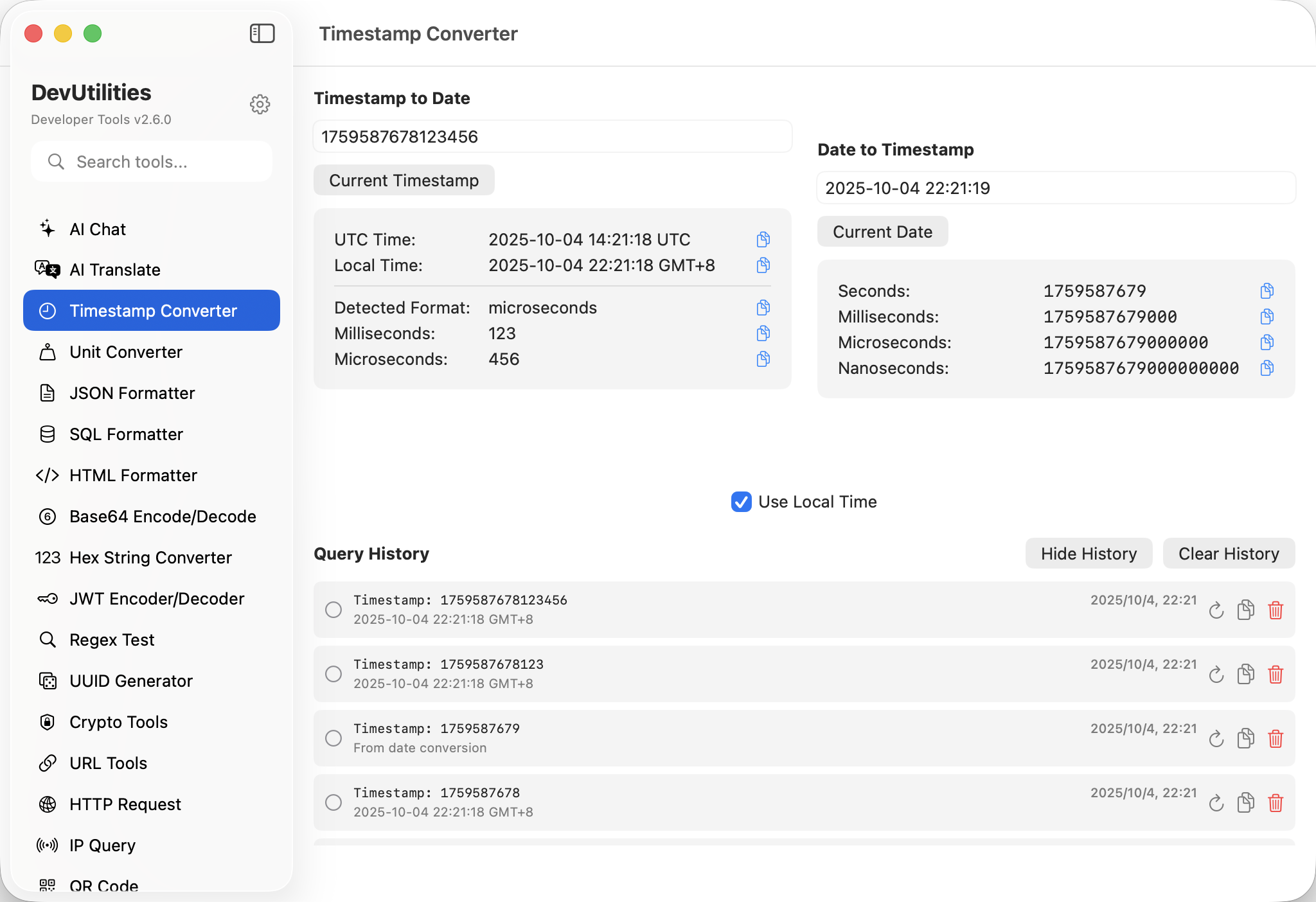Switch to the Unit Converter tool
1316x902 pixels.
click(125, 351)
